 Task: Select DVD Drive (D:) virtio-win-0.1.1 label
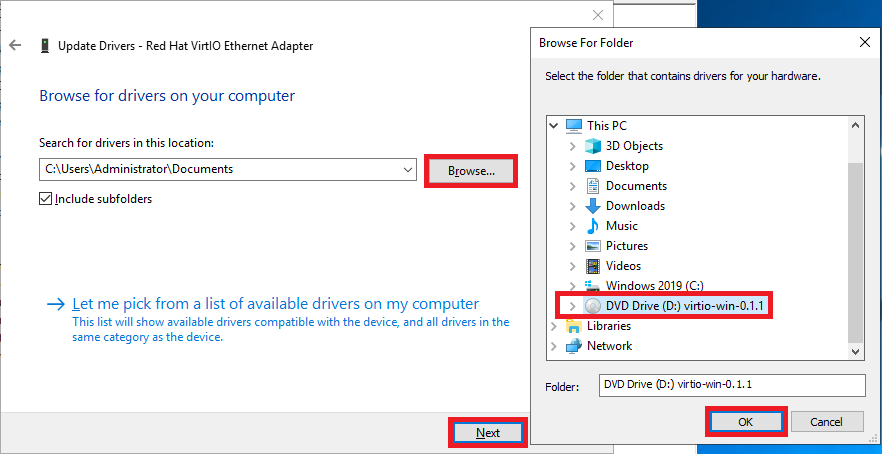coord(686,305)
